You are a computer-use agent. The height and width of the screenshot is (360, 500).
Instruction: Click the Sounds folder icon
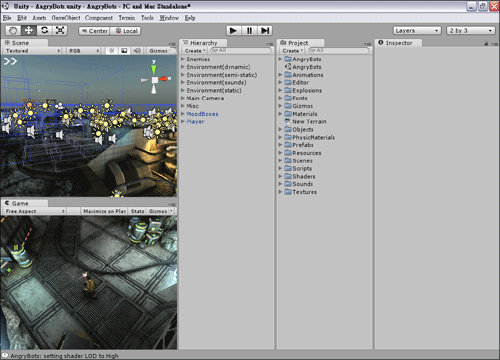pyautogui.click(x=288, y=184)
